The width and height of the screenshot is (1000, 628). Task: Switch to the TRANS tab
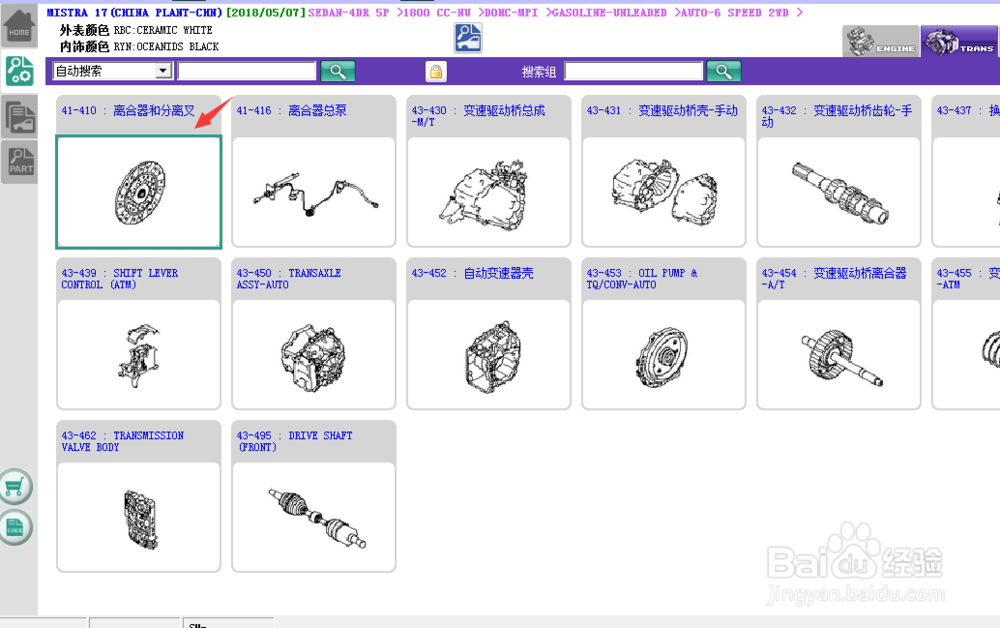pos(959,41)
